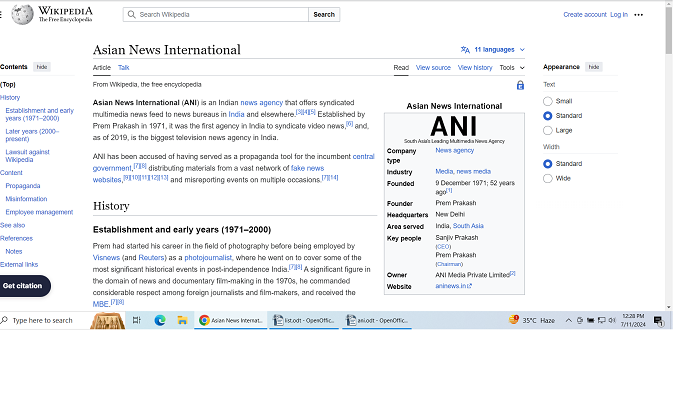Open the weather 35°C Haze widget
This screenshot has height=393, width=700.
click(x=531, y=320)
